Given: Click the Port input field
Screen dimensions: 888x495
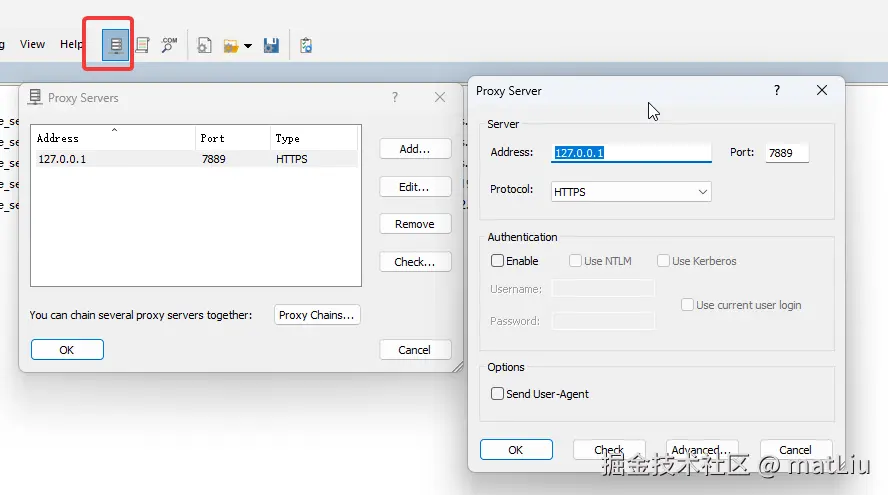Looking at the screenshot, I should coord(787,153).
